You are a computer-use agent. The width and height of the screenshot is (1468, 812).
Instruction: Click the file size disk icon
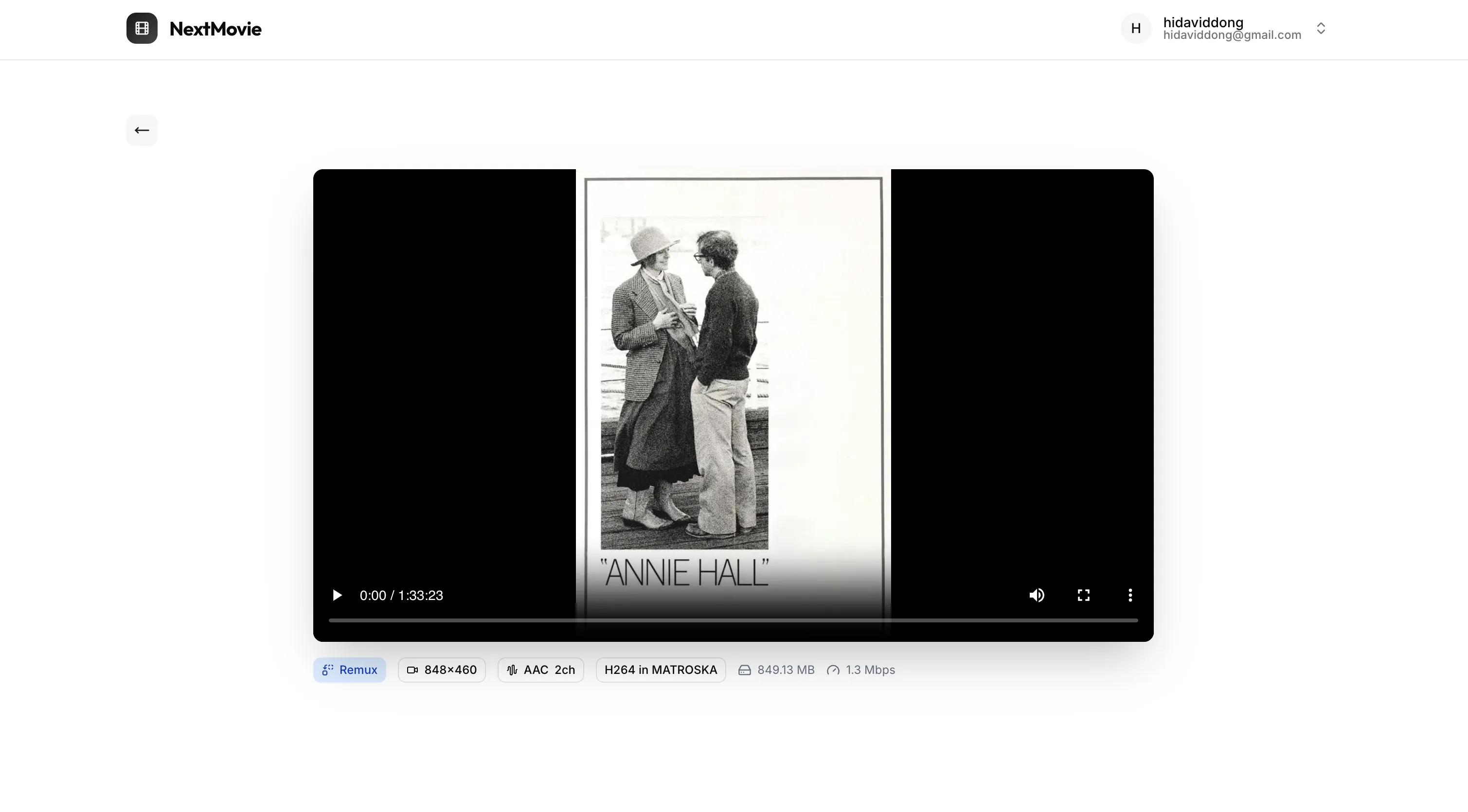pyautogui.click(x=744, y=670)
